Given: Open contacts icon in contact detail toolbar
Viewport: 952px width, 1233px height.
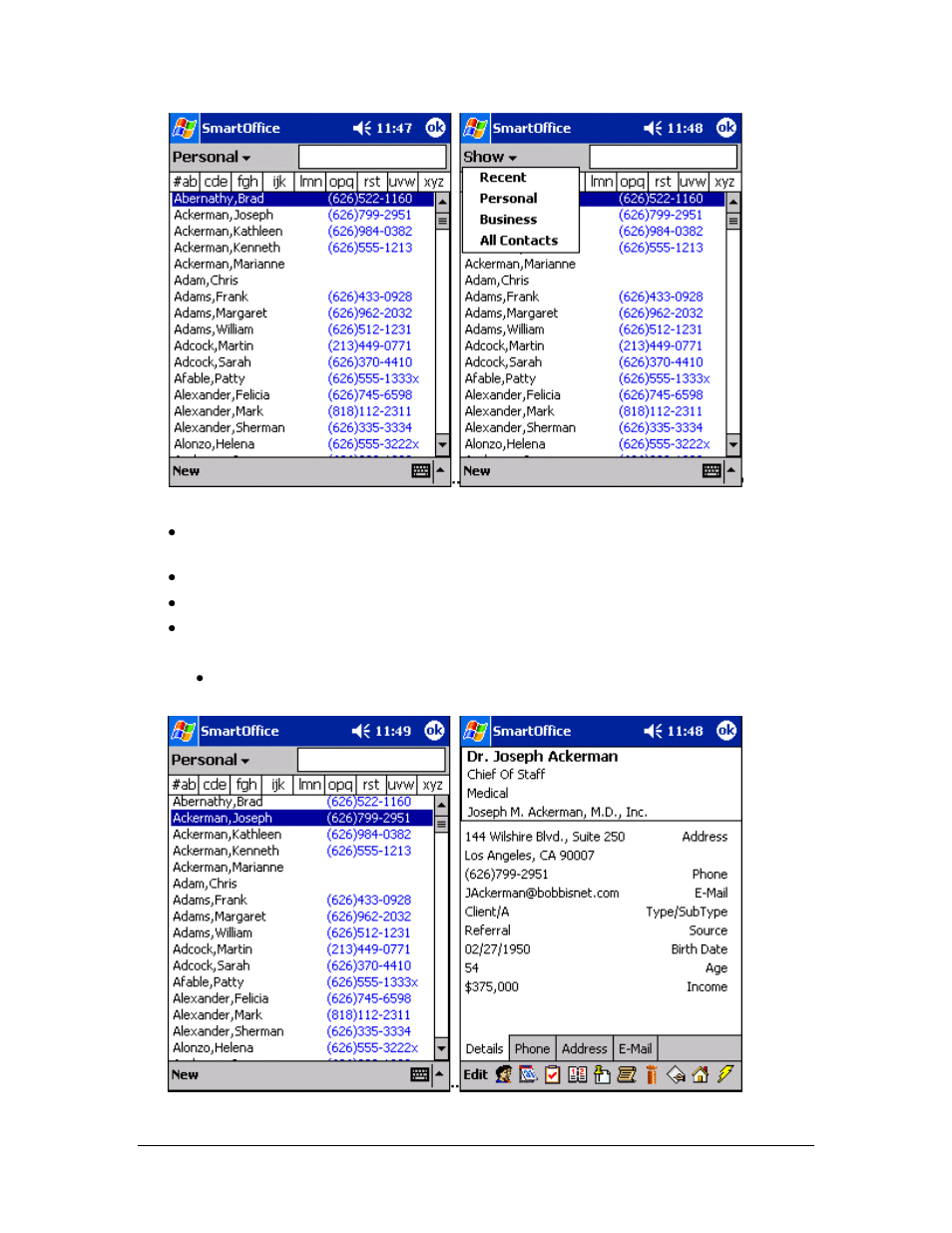Looking at the screenshot, I should (503, 1074).
